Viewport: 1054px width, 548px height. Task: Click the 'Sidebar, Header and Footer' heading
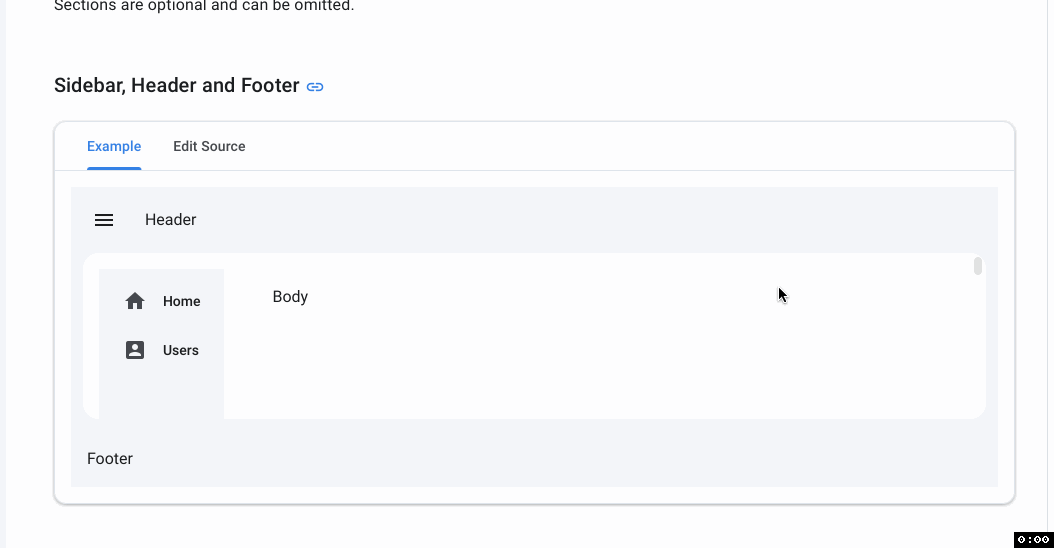(x=177, y=85)
